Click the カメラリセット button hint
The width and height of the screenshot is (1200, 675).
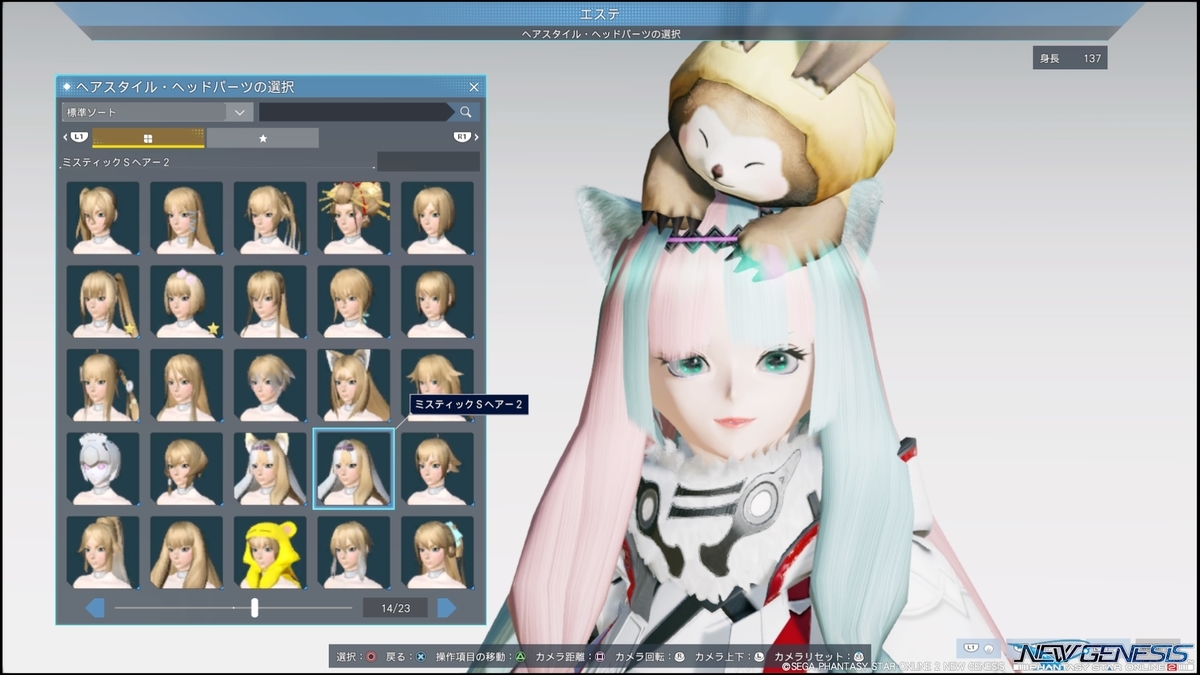820,657
